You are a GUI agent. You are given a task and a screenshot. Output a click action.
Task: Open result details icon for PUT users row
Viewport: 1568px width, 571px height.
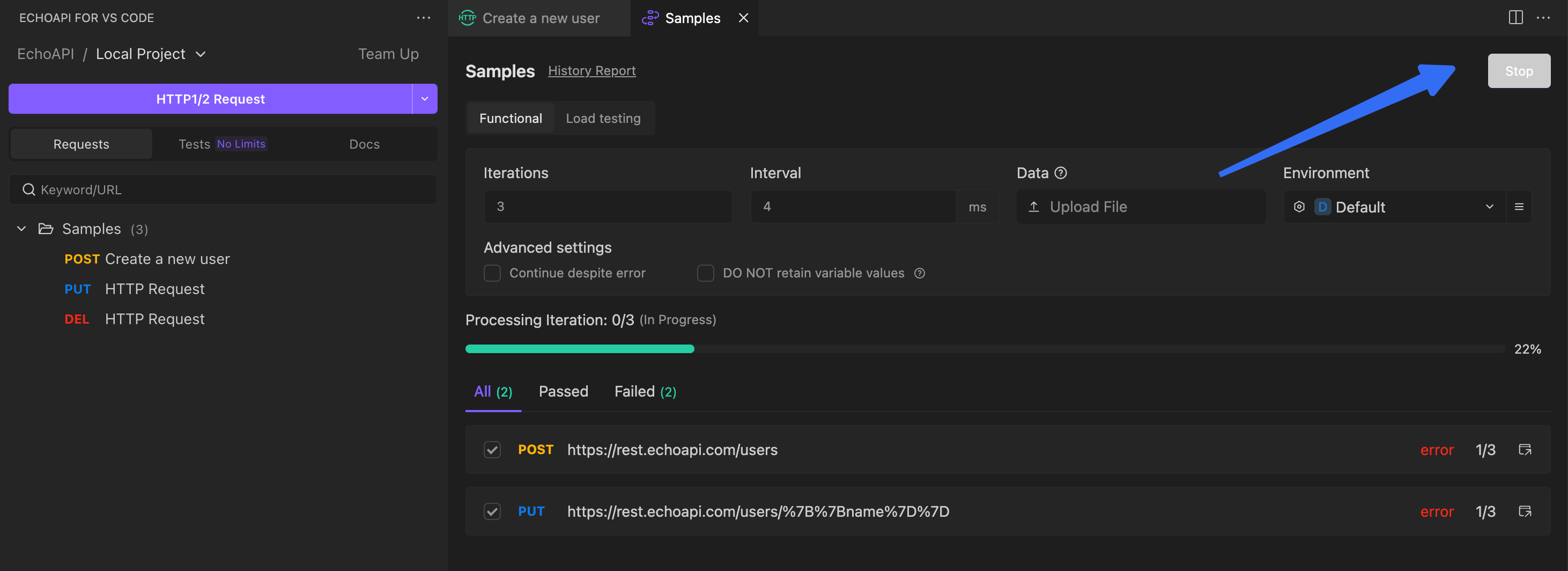click(x=1525, y=511)
